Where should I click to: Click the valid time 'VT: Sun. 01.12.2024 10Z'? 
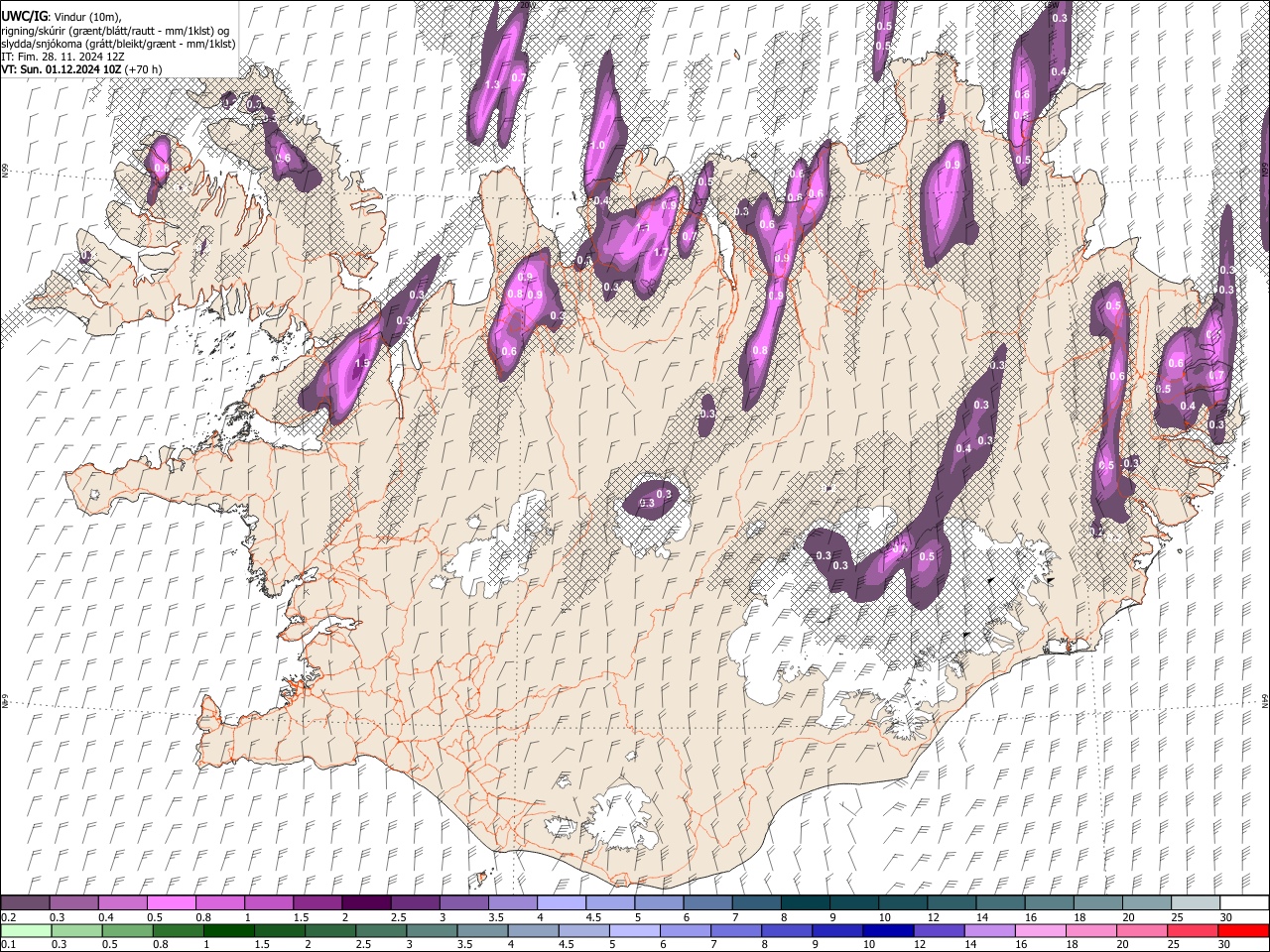click(x=63, y=69)
